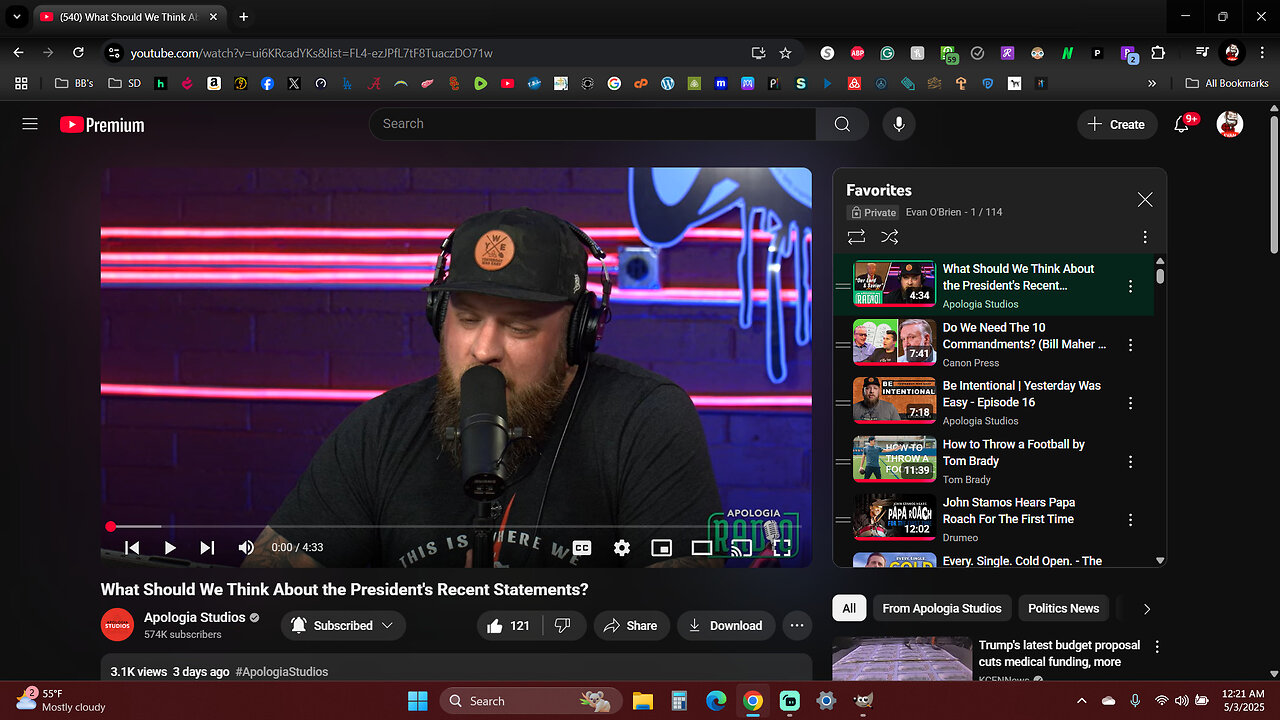Screen dimensions: 1280x720
Task: Play How to Throw a Football thumbnail
Action: [894, 459]
